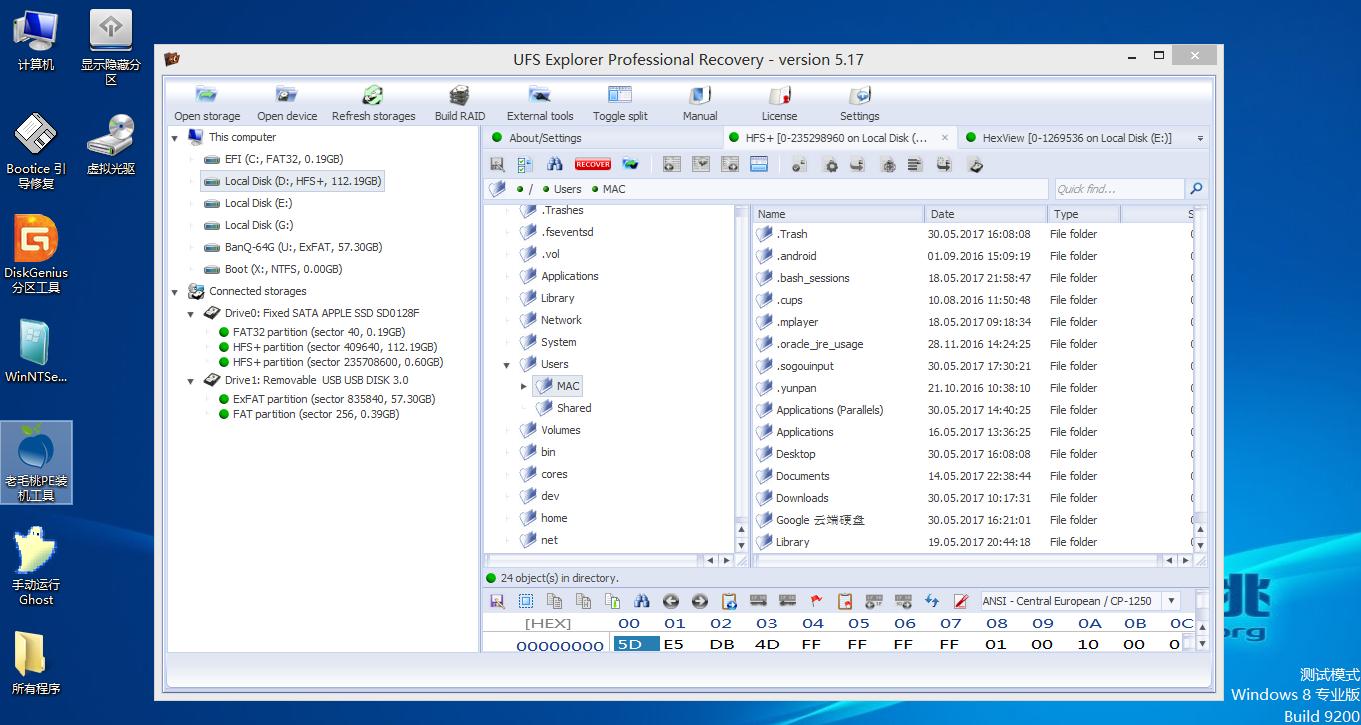Select the Applications (Parallels) folder row
The height and width of the screenshot is (725, 1361).
pos(829,410)
